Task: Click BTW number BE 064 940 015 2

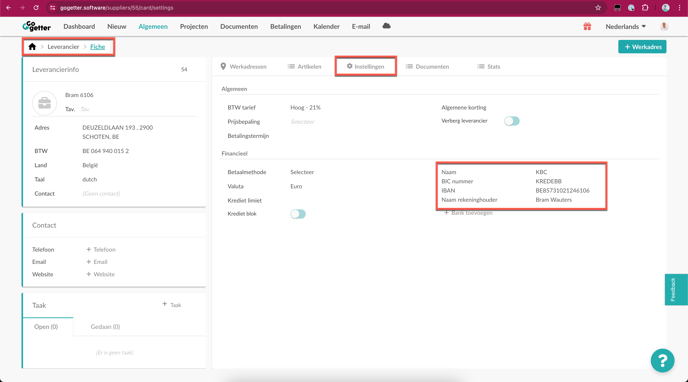Action: [106, 151]
